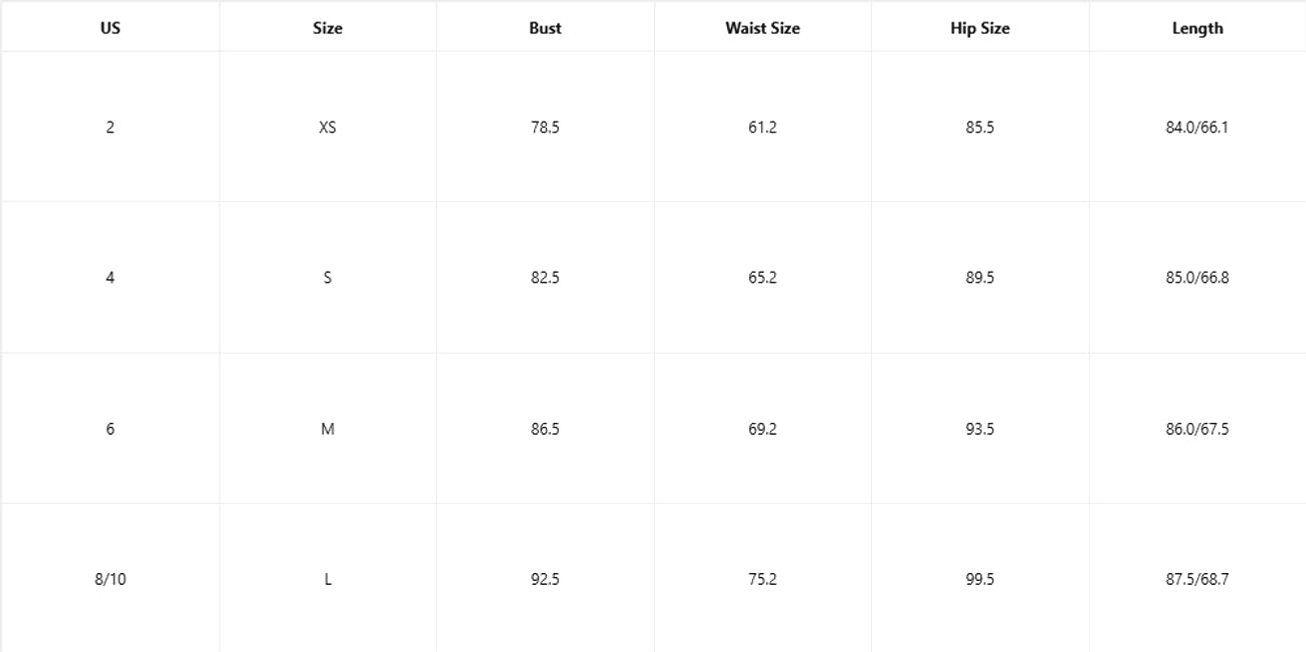The image size is (1306, 652).
Task: Select the Hip Size header
Action: point(980,28)
